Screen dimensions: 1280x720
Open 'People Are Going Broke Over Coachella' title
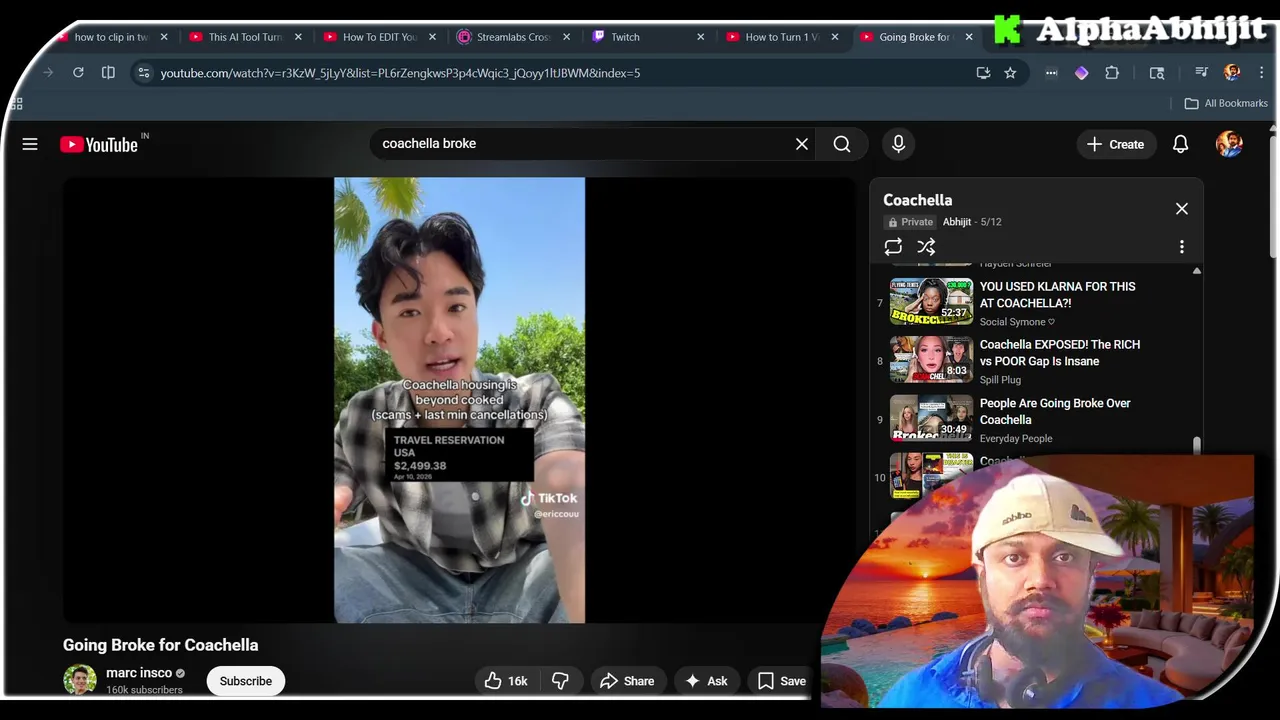coord(1055,411)
